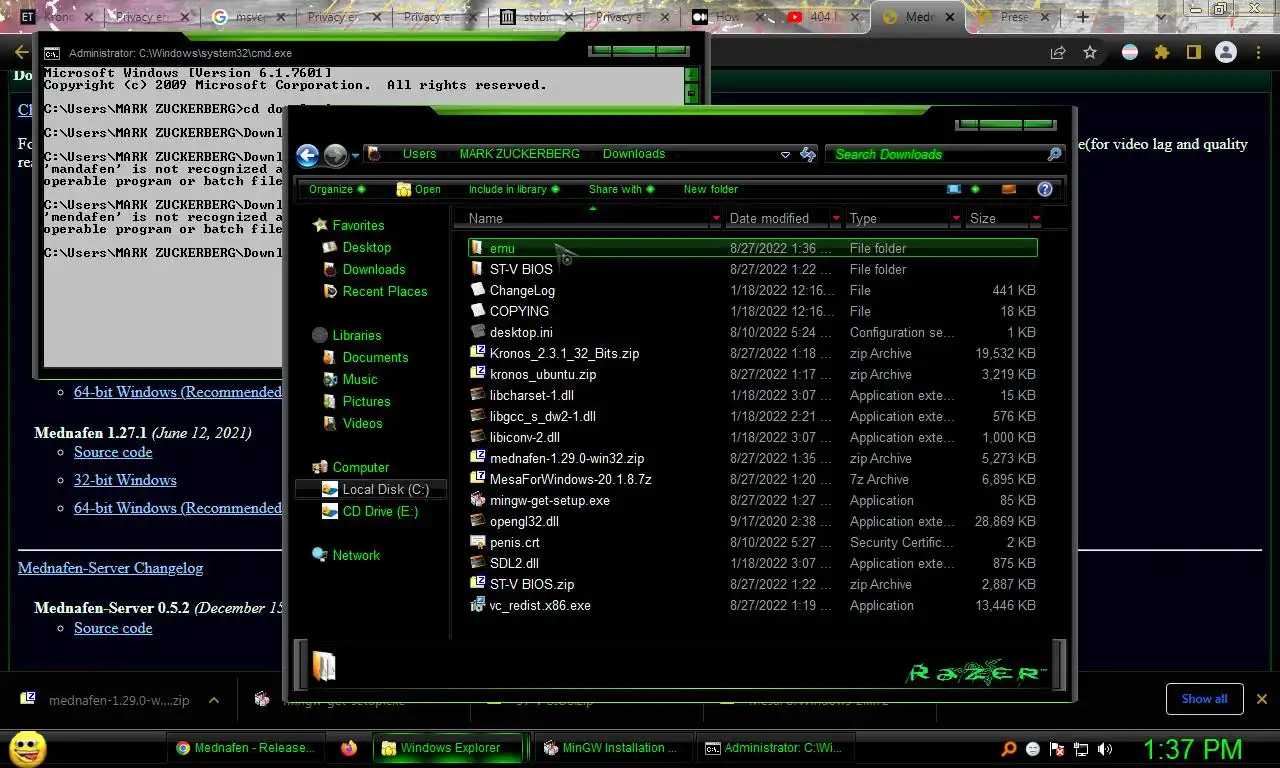Select libgcc_s_dw2-1.dll file

click(x=543, y=416)
